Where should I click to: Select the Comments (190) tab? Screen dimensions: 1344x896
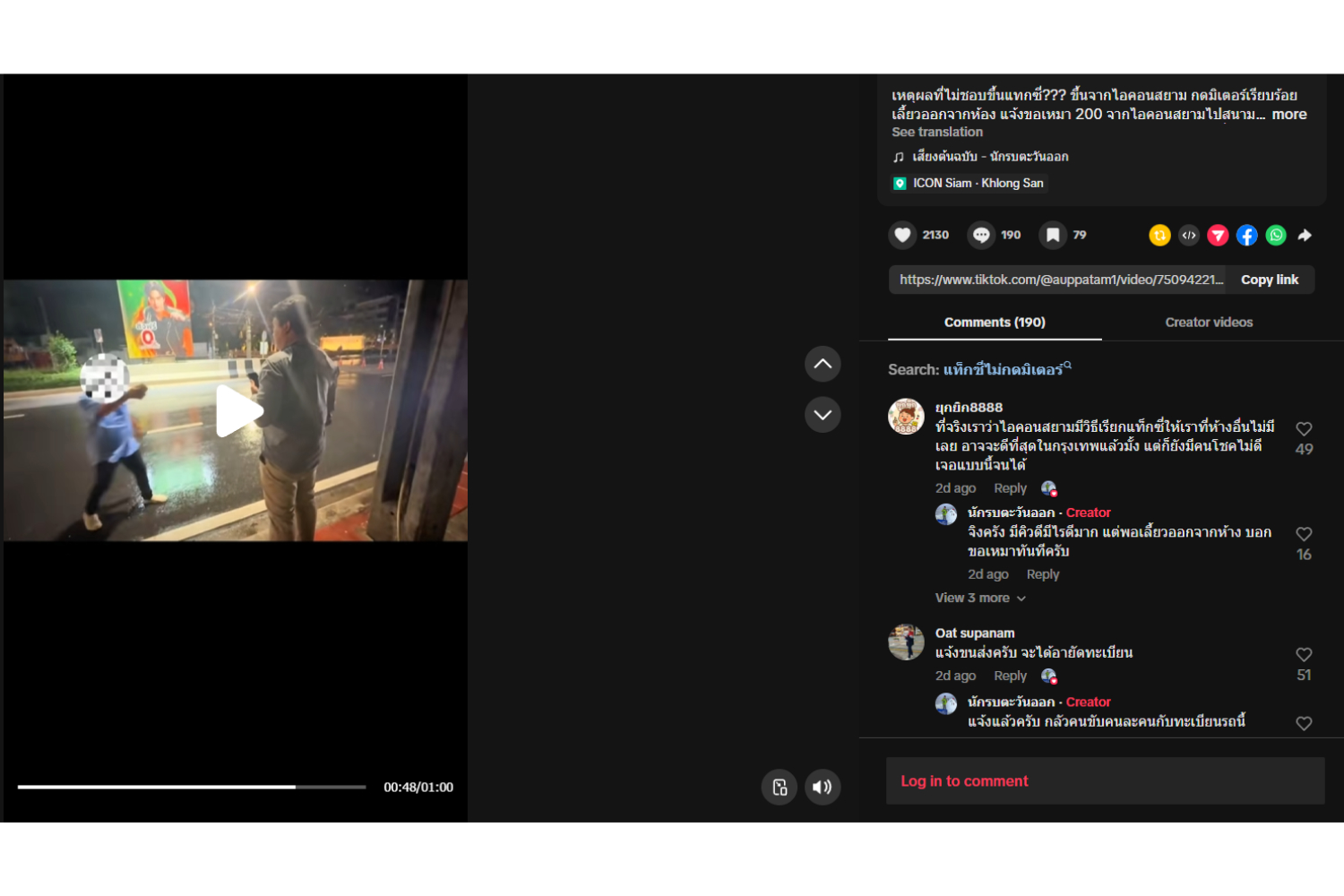click(x=995, y=323)
